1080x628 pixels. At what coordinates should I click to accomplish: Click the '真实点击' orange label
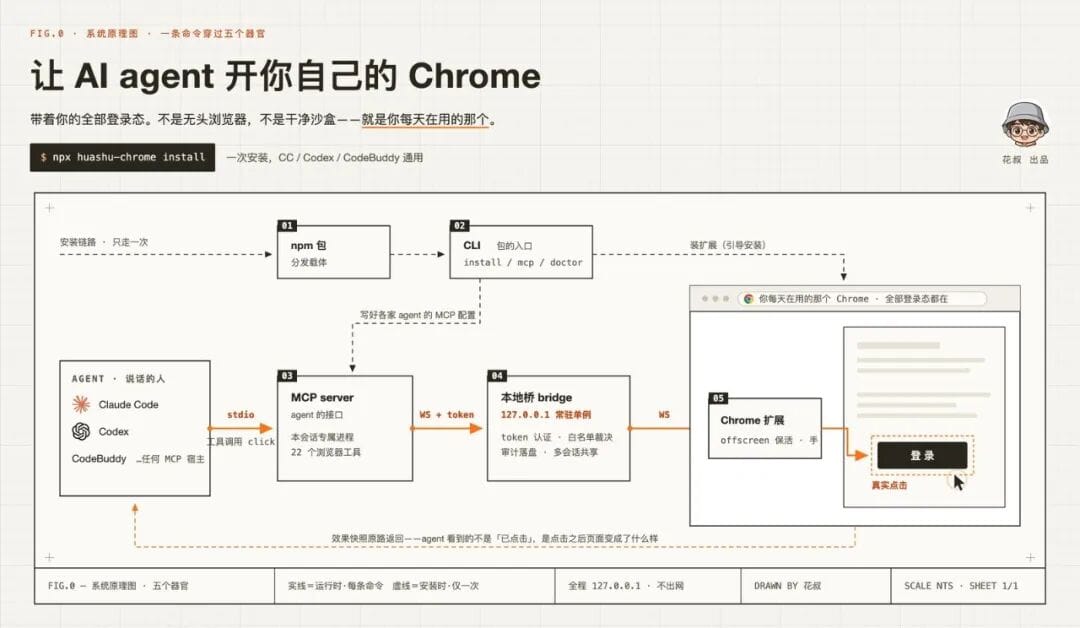[889, 485]
